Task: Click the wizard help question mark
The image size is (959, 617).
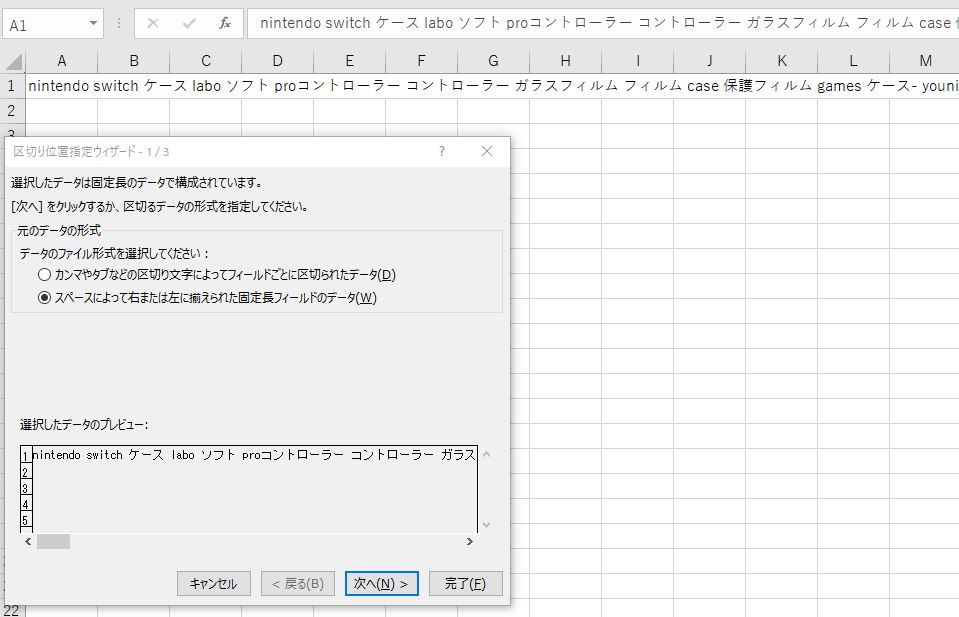Action: (x=442, y=151)
